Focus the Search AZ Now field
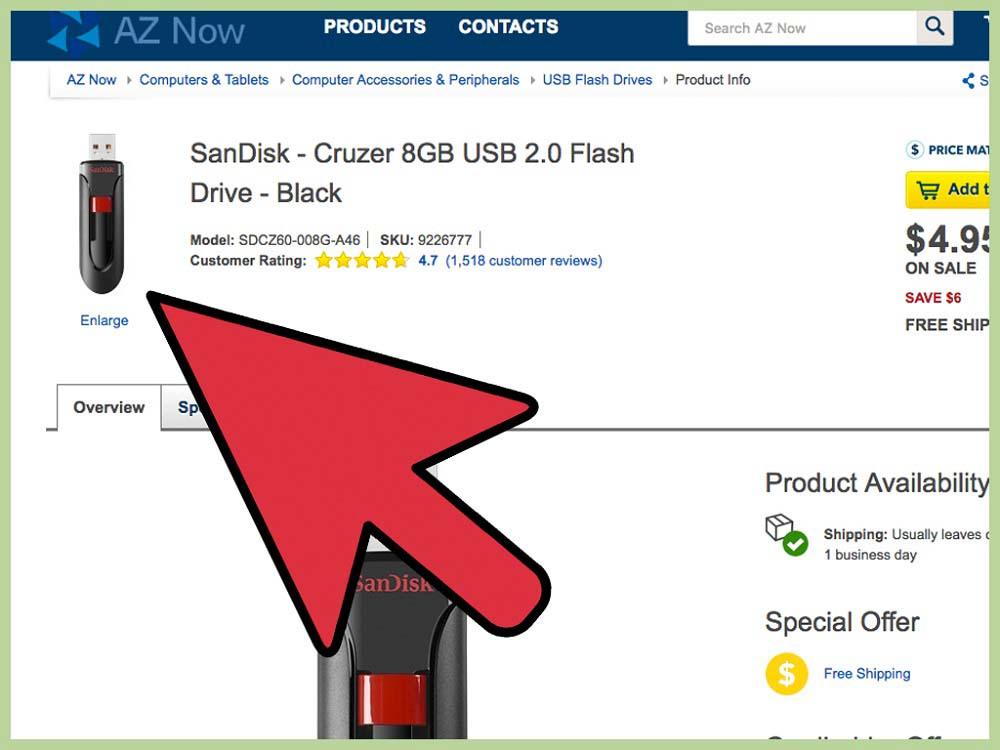The height and width of the screenshot is (750, 1000). [x=802, y=28]
